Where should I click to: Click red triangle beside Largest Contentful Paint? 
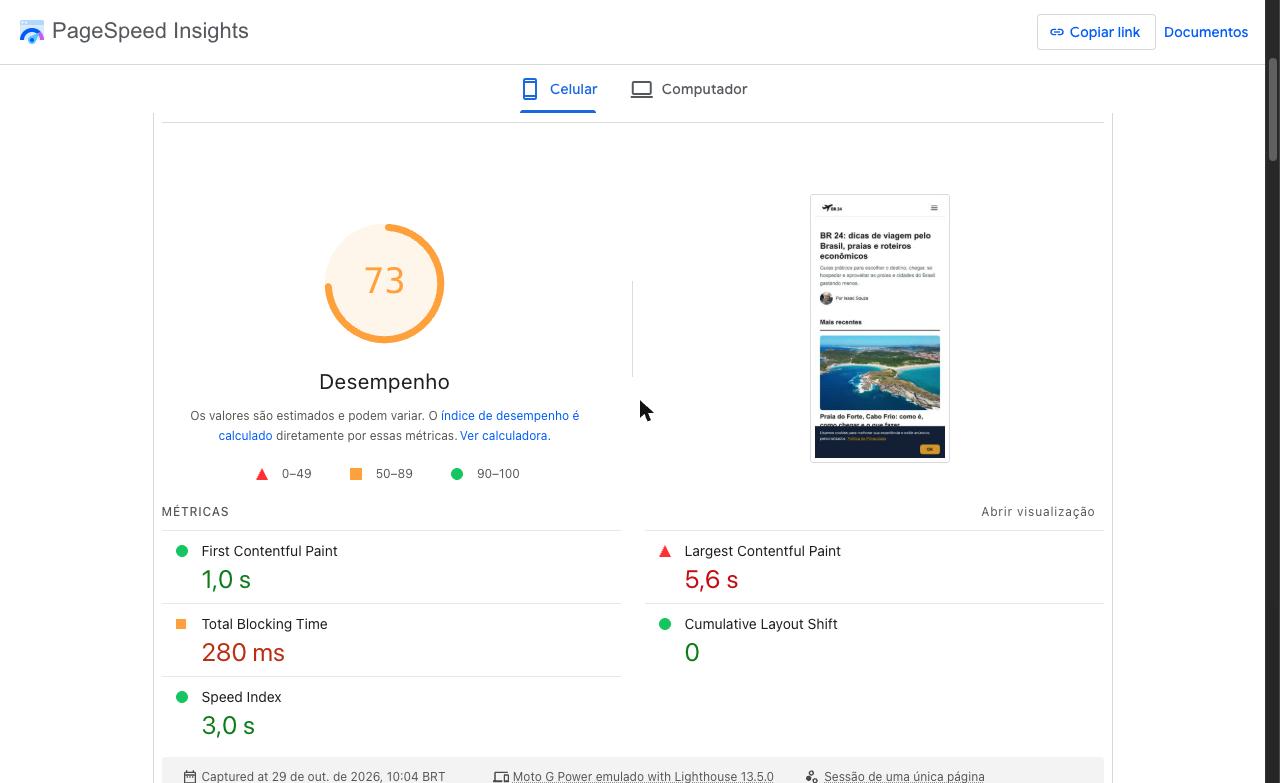[x=665, y=551]
